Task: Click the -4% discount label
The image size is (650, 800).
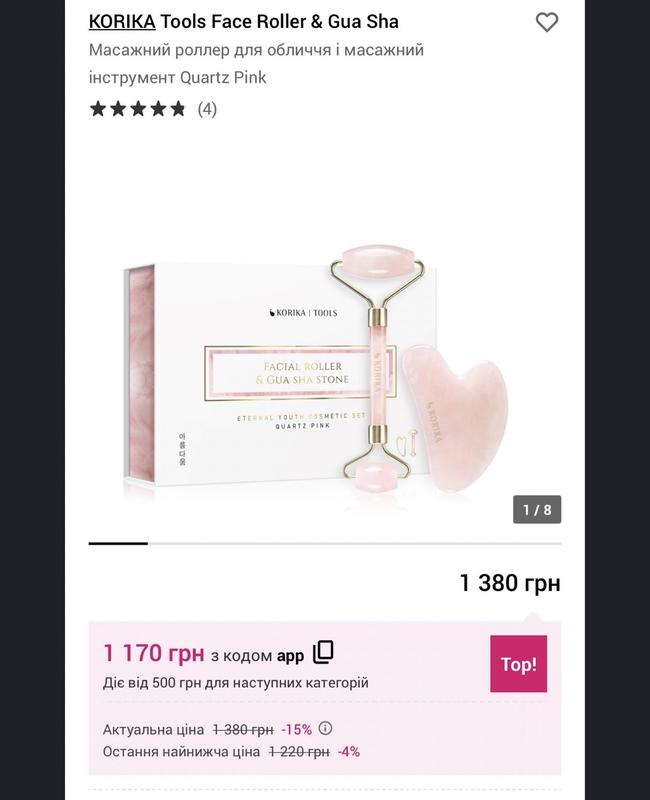Action: tap(349, 752)
